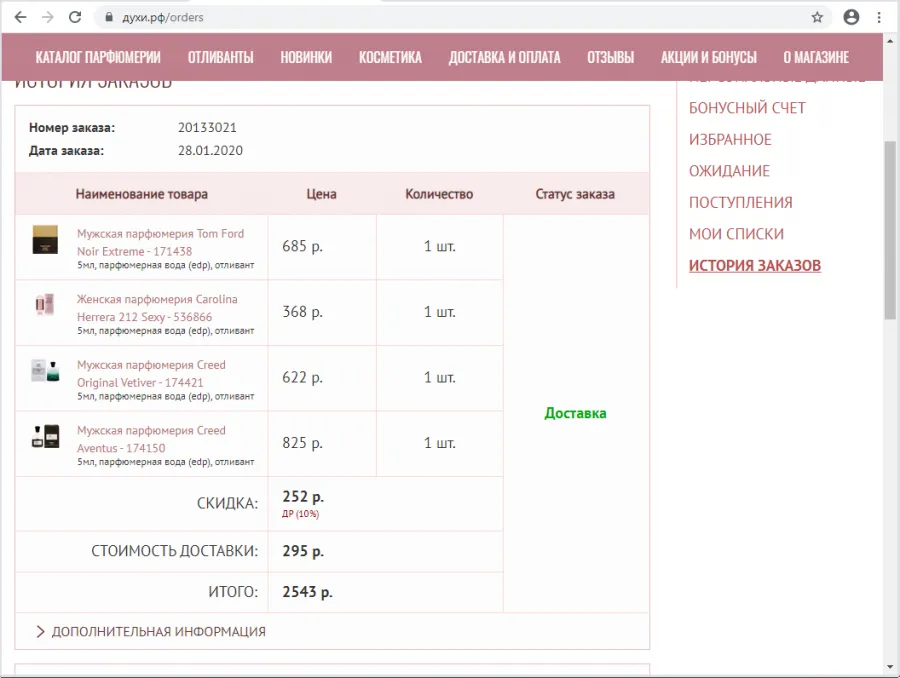Open Бонусный счет sidebar link
Image resolution: width=900 pixels, height=678 pixels.
[747, 108]
